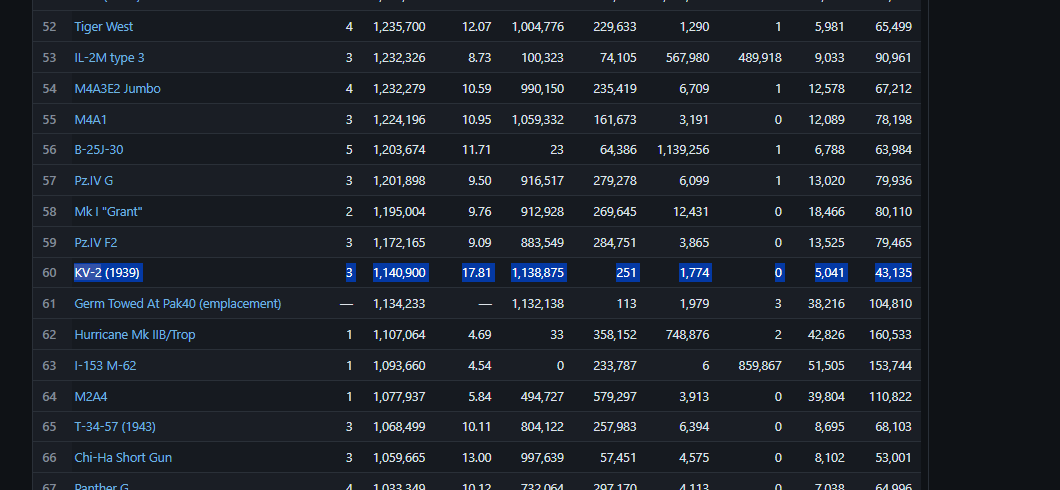Open the B-25J-30 aircraft link
Viewport: 1060px width, 490px height.
coord(99,150)
